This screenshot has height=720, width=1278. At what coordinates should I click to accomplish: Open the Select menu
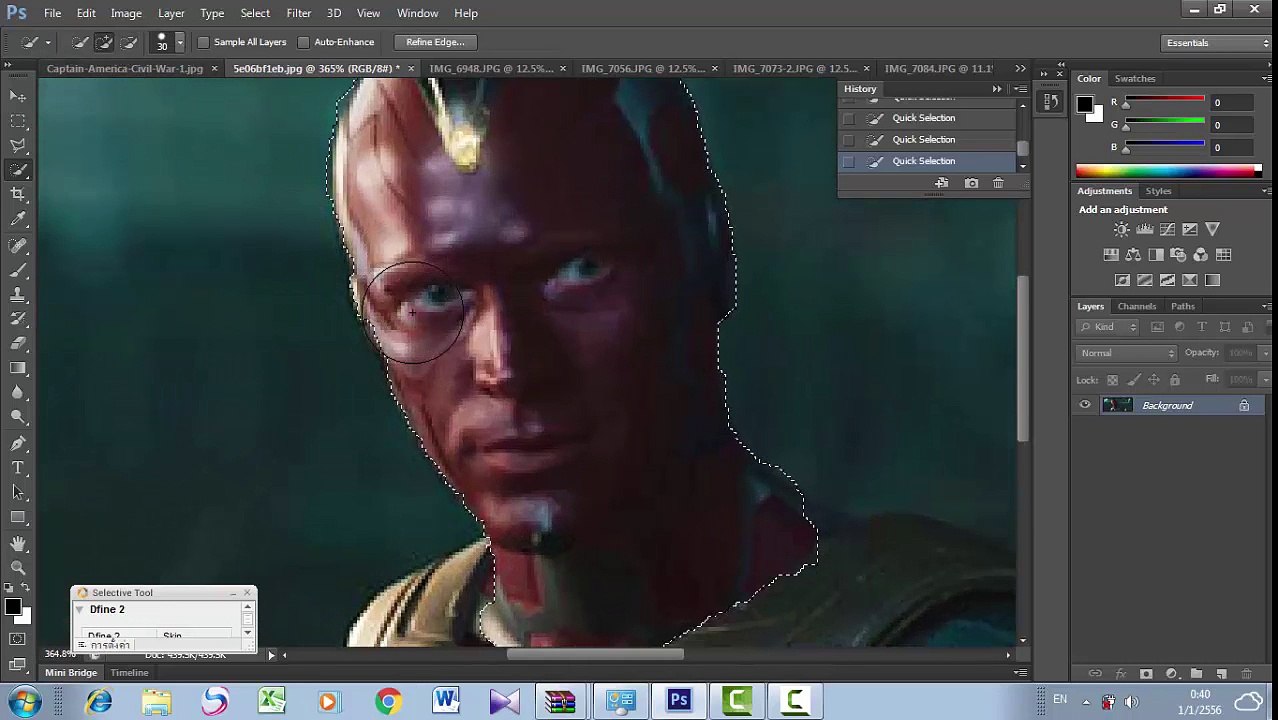pyautogui.click(x=255, y=13)
